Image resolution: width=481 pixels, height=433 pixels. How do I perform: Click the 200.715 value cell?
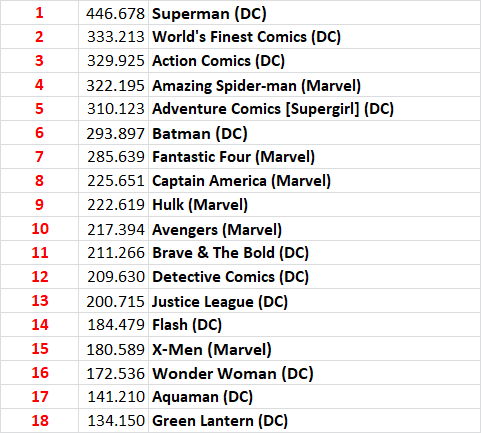113,301
